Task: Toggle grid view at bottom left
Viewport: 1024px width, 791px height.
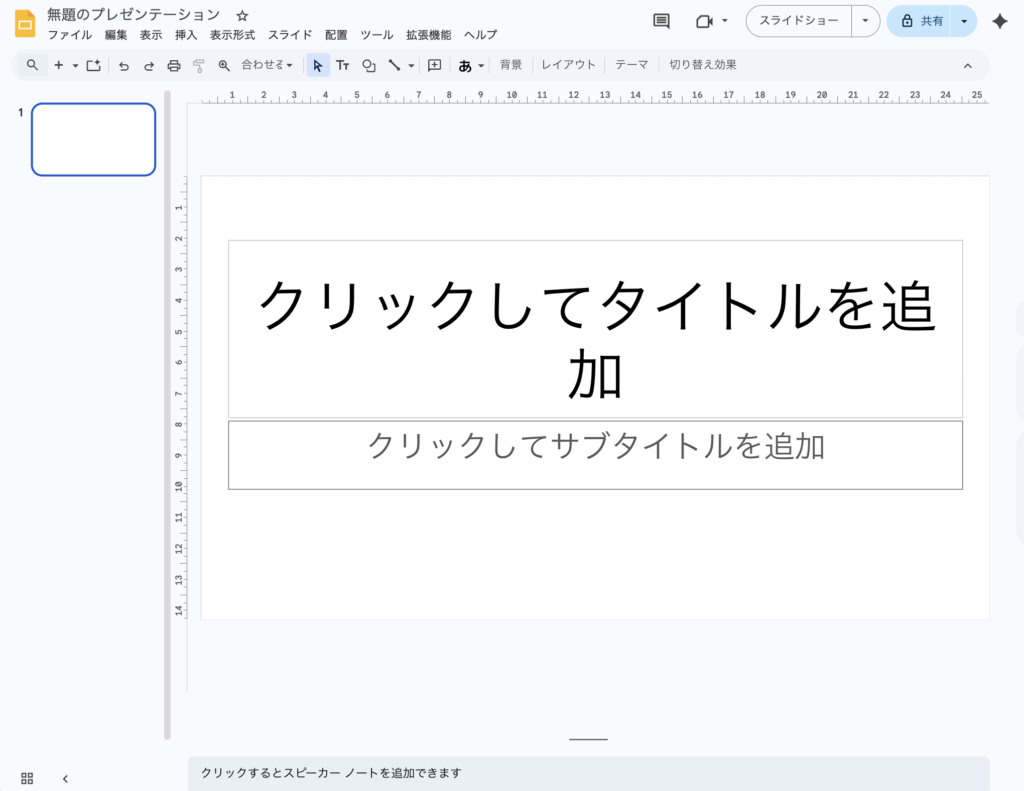Action: [27, 778]
